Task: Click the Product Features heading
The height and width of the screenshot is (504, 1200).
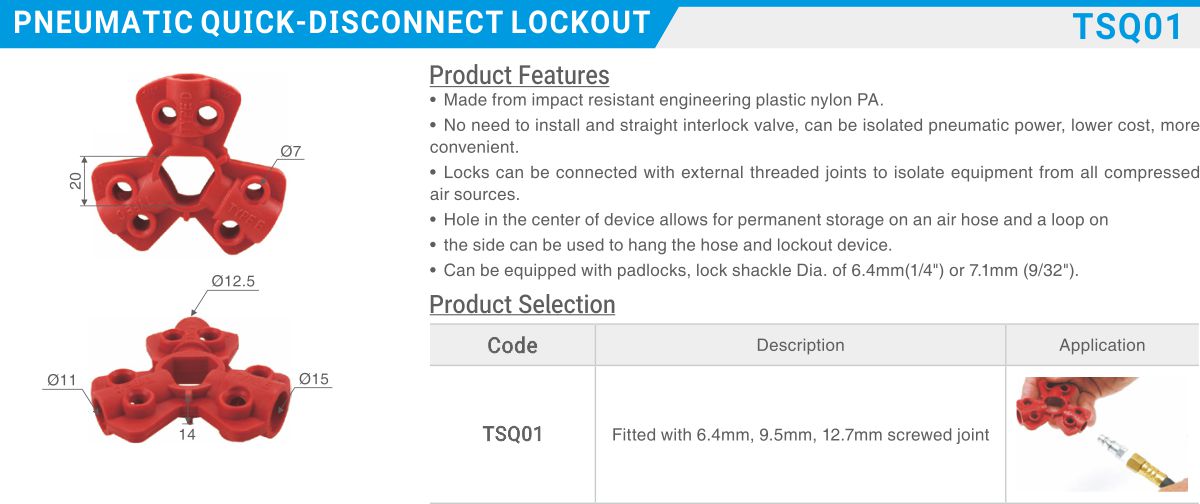Action: coord(519,75)
